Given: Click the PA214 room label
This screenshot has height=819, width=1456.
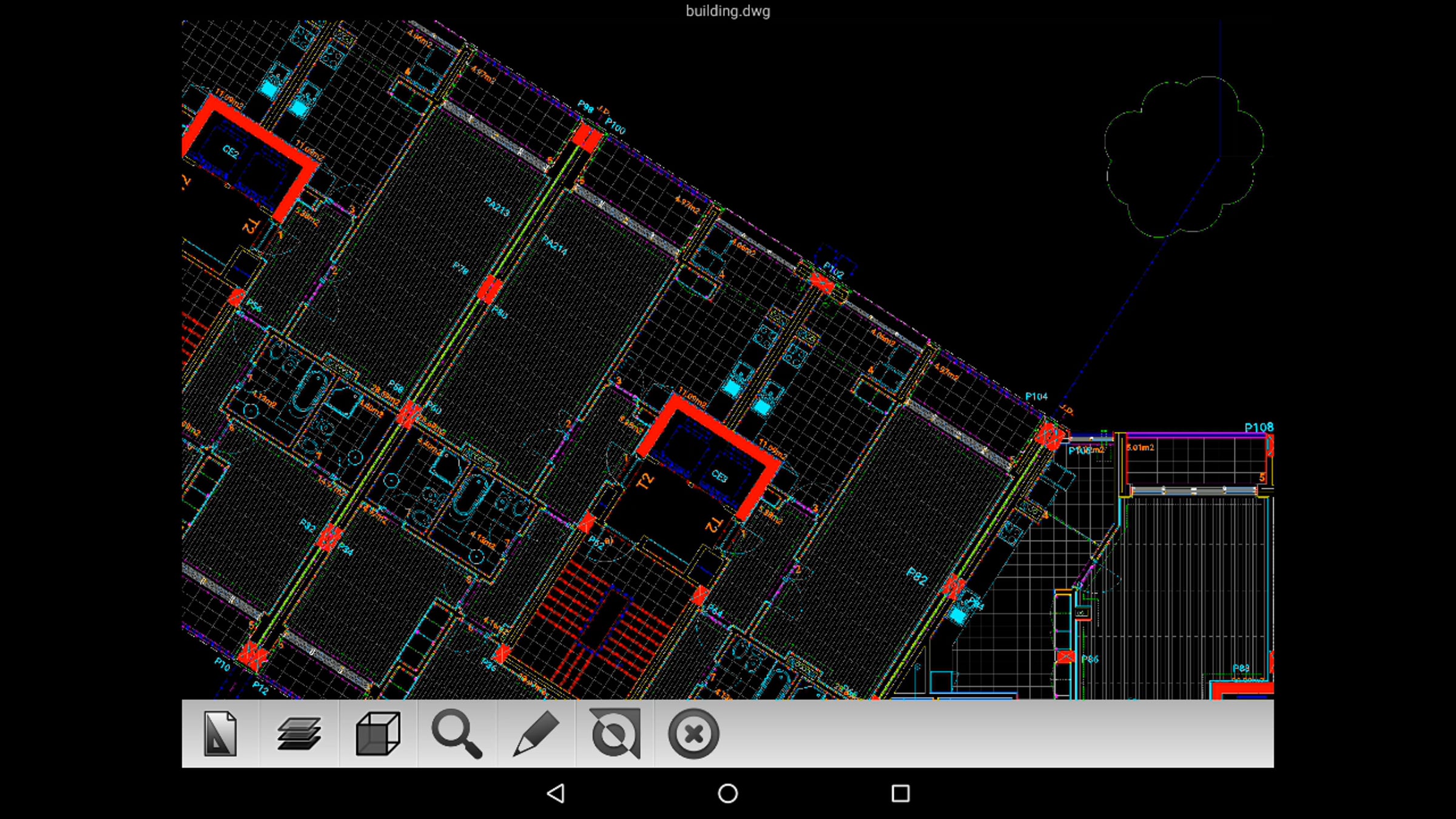Looking at the screenshot, I should pos(554,245).
